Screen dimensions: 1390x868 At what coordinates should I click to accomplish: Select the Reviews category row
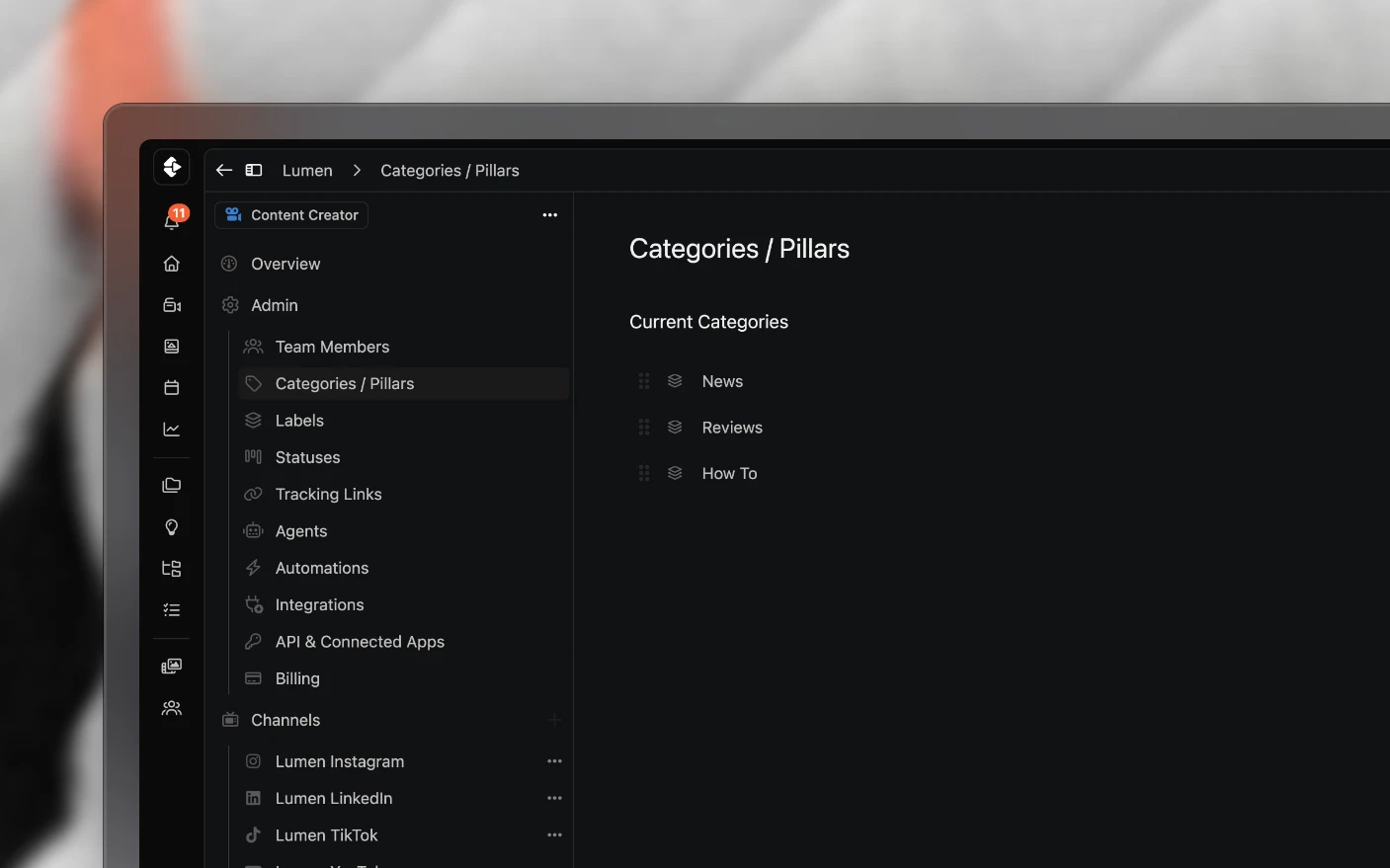click(x=732, y=428)
